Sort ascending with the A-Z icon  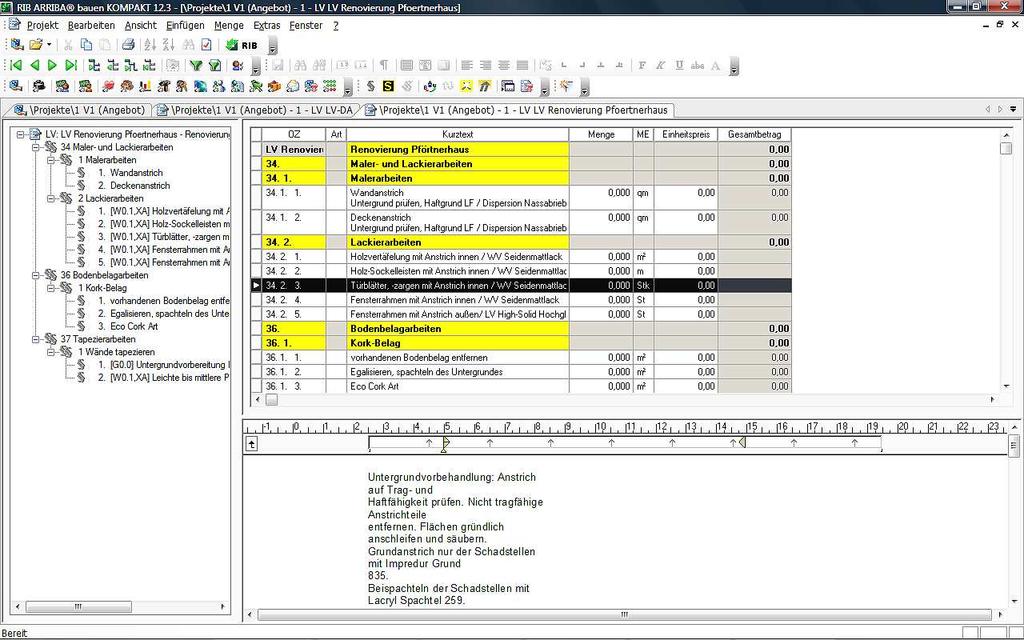point(150,45)
